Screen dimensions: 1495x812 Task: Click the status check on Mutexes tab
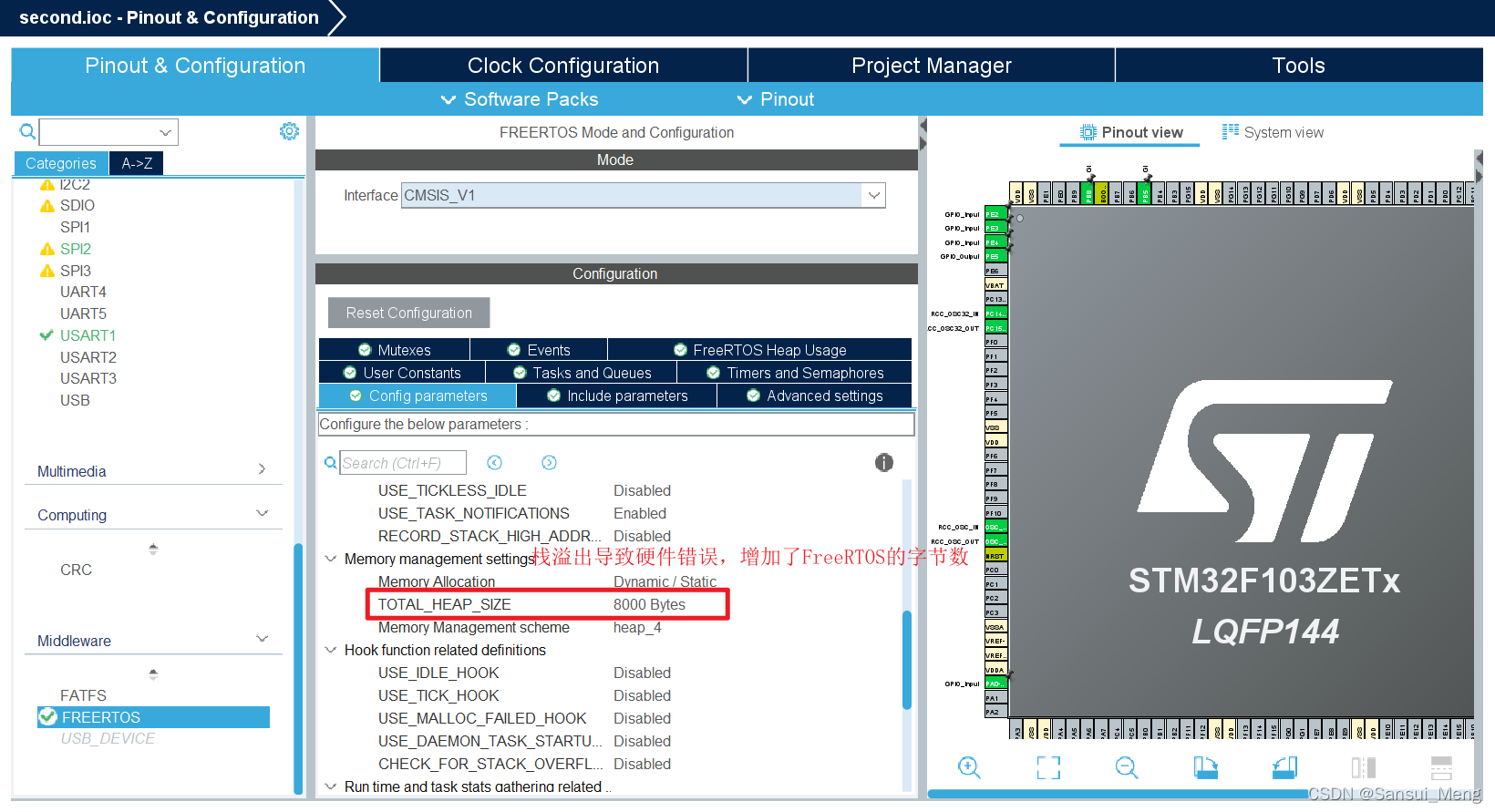click(365, 350)
